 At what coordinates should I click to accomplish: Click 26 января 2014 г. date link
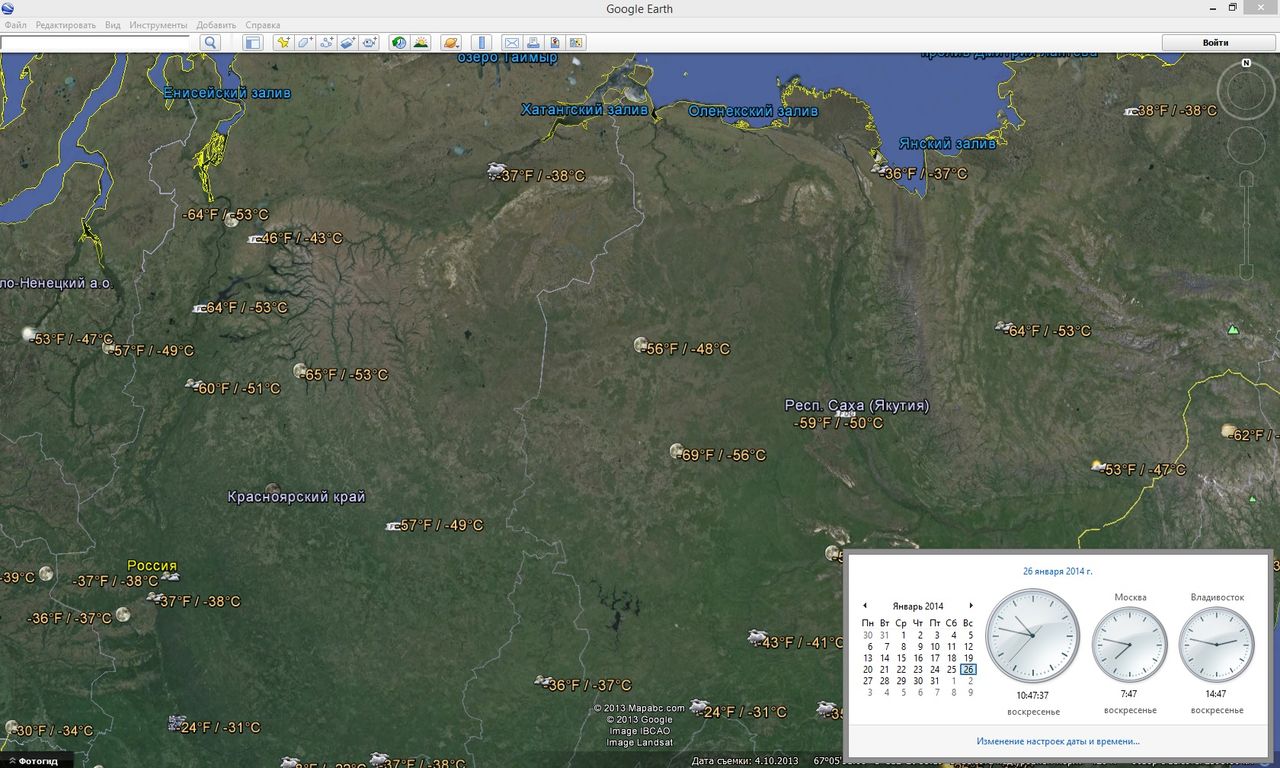pos(1058,572)
